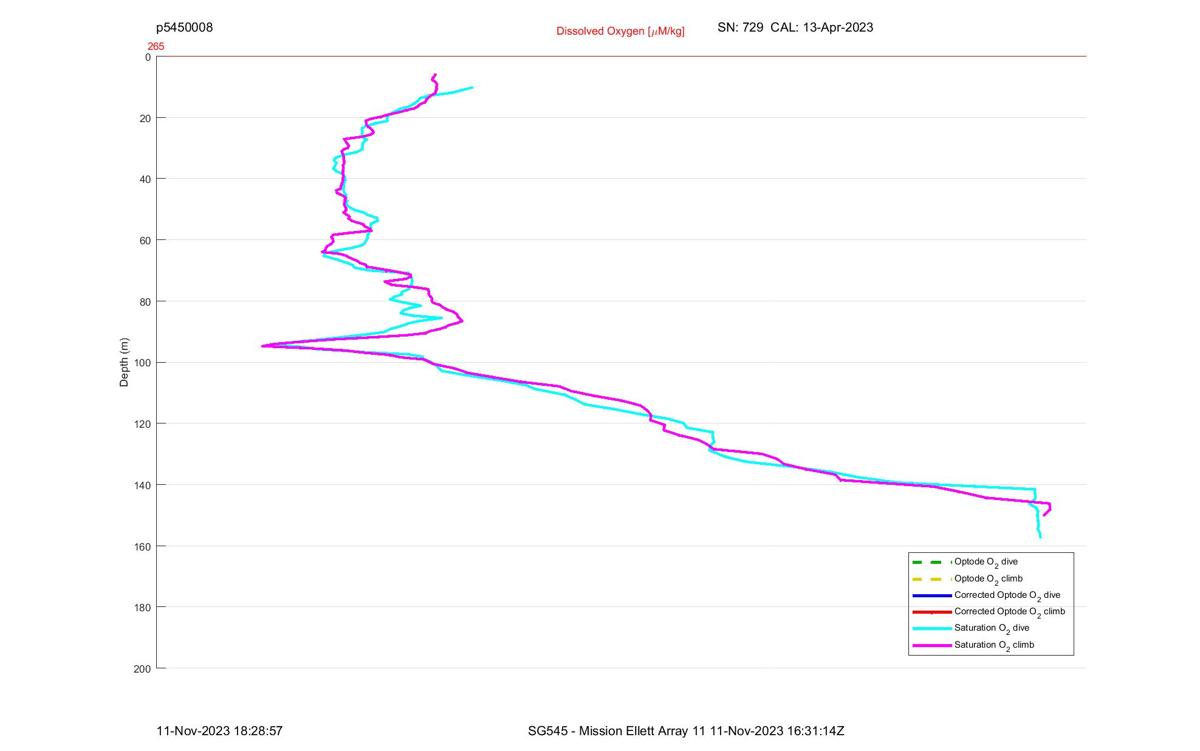Click the 40 depth tick label
Image resolution: width=1200 pixels, height=751 pixels.
145,179
